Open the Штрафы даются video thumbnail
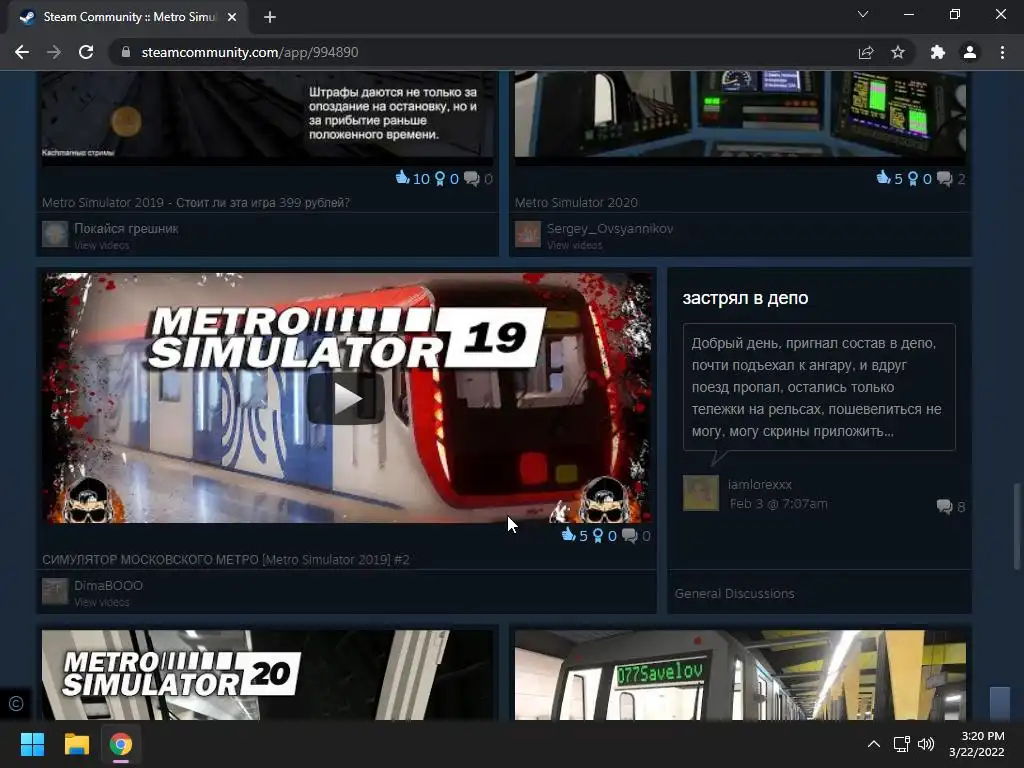The image size is (1024, 768). pyautogui.click(x=267, y=115)
